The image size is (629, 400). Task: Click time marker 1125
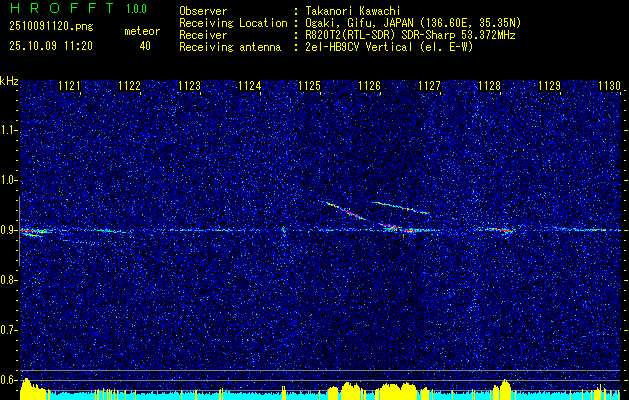pyautogui.click(x=309, y=85)
